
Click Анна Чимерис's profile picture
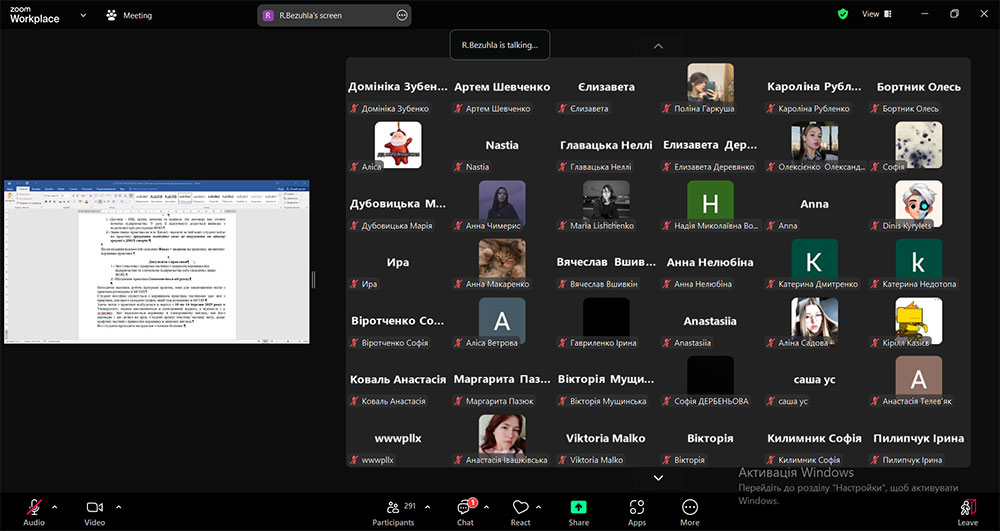502,201
